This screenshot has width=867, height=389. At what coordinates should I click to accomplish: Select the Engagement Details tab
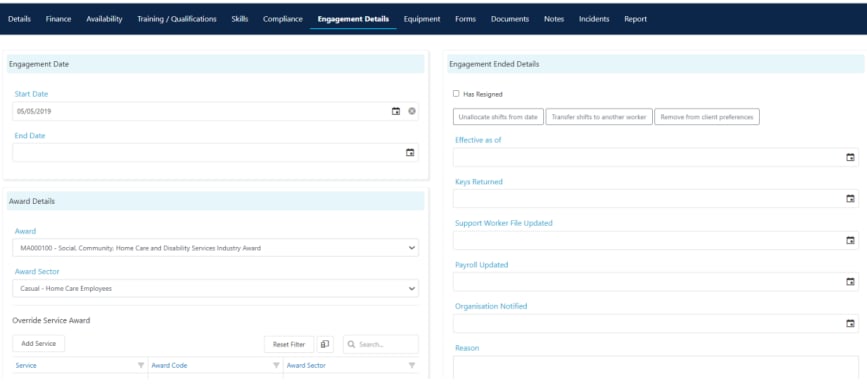[x=353, y=19]
